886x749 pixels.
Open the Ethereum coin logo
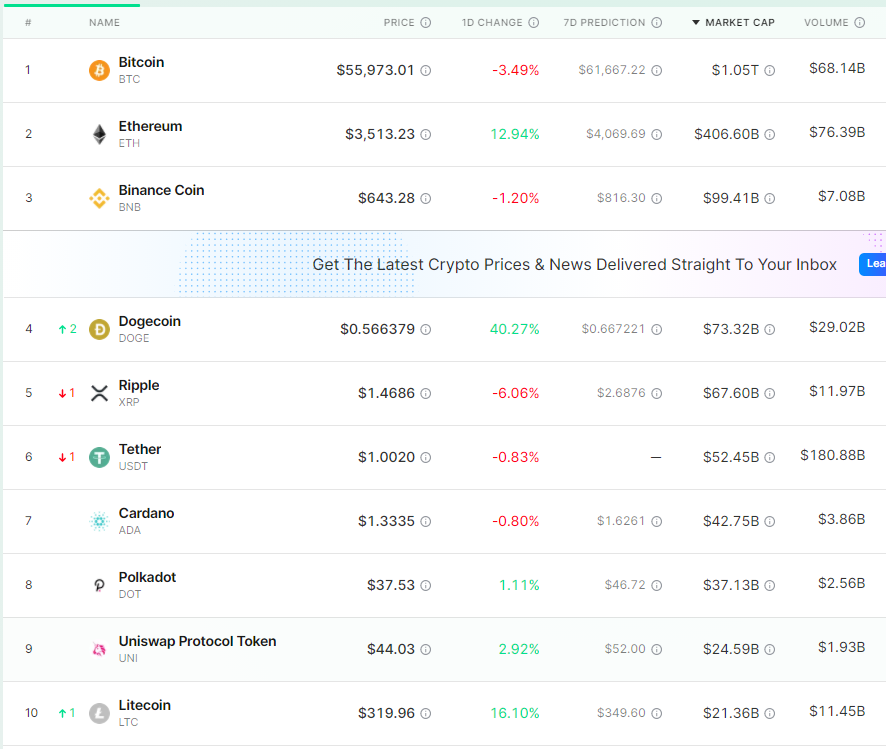pos(99,134)
